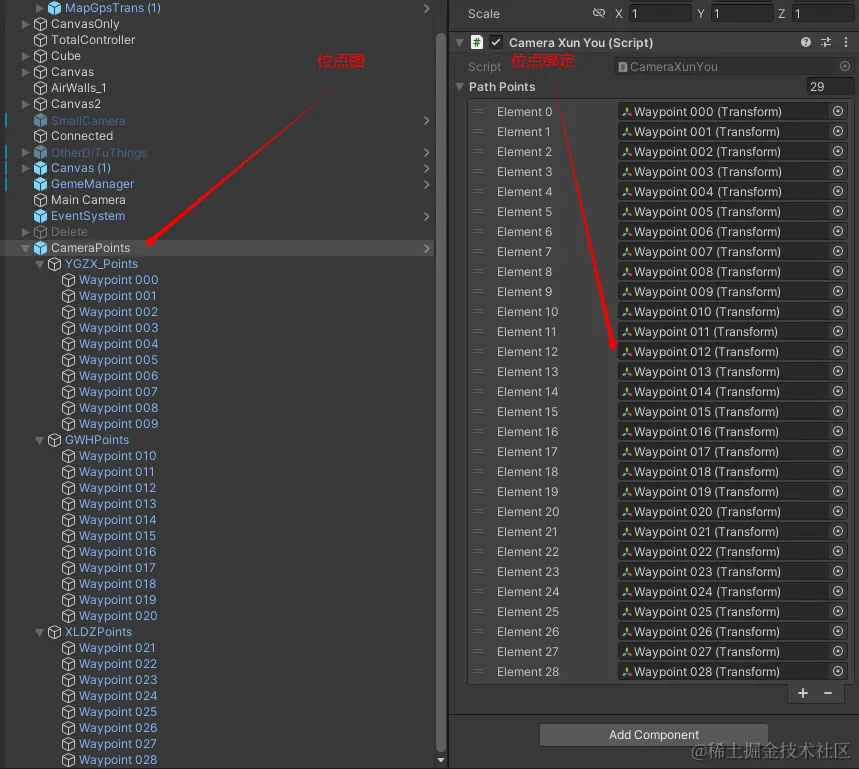Grab the reorder handle of Element 3
Screen dimensions: 859x769
click(x=478, y=171)
